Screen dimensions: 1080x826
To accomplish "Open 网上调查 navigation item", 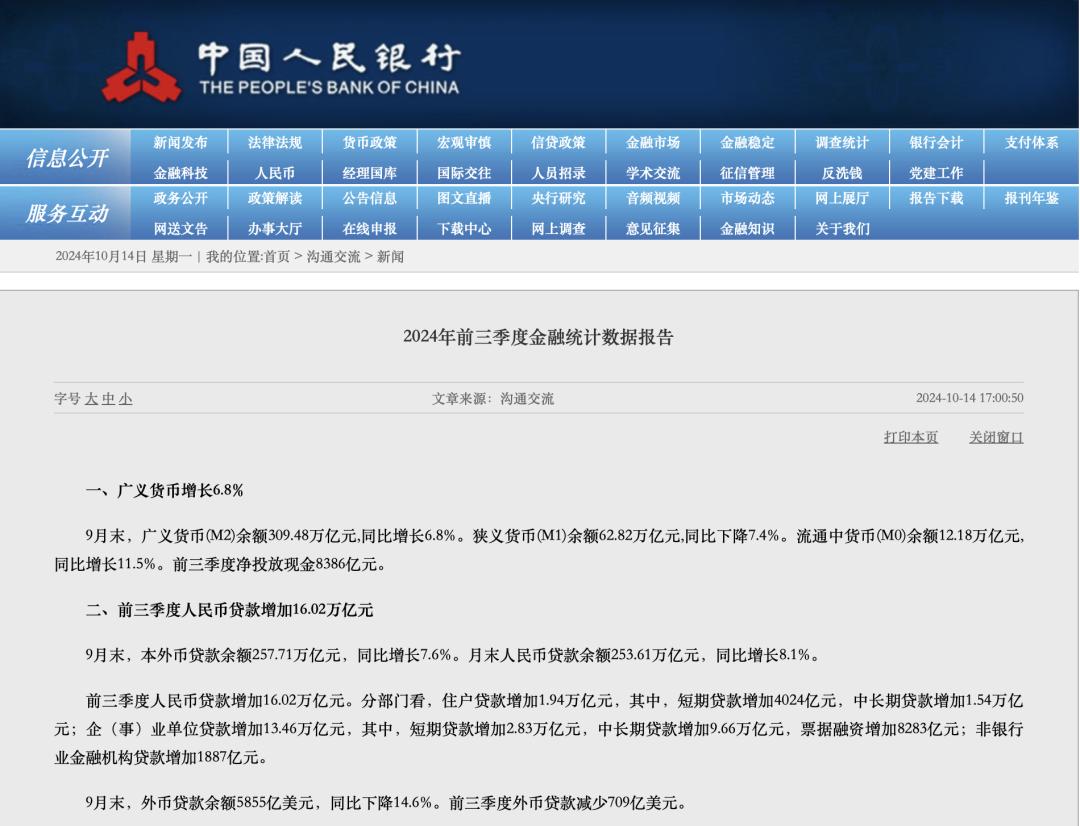I will (x=559, y=229).
